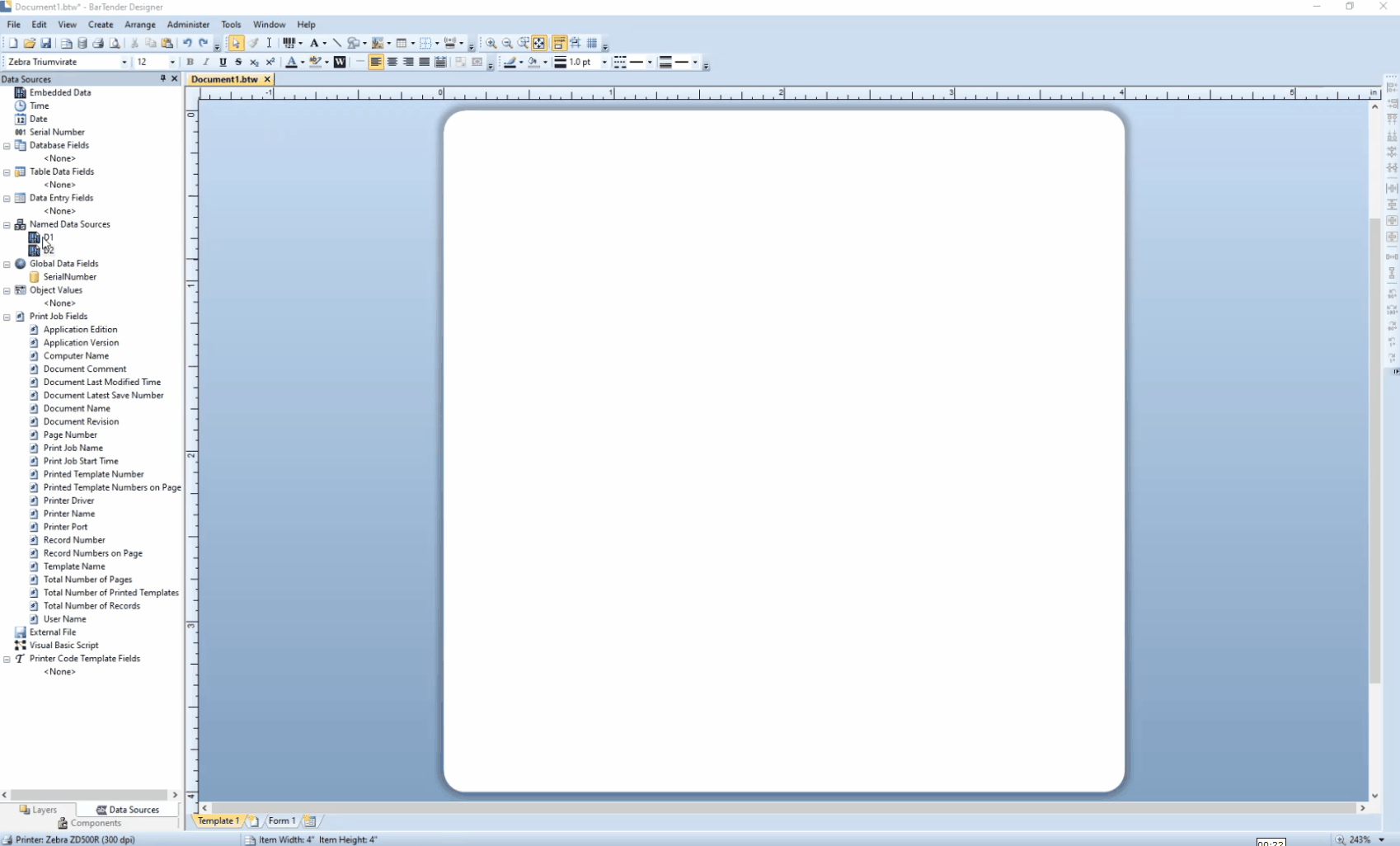Set text alignment to left
Image resolution: width=1400 pixels, height=846 pixels.
click(376, 62)
